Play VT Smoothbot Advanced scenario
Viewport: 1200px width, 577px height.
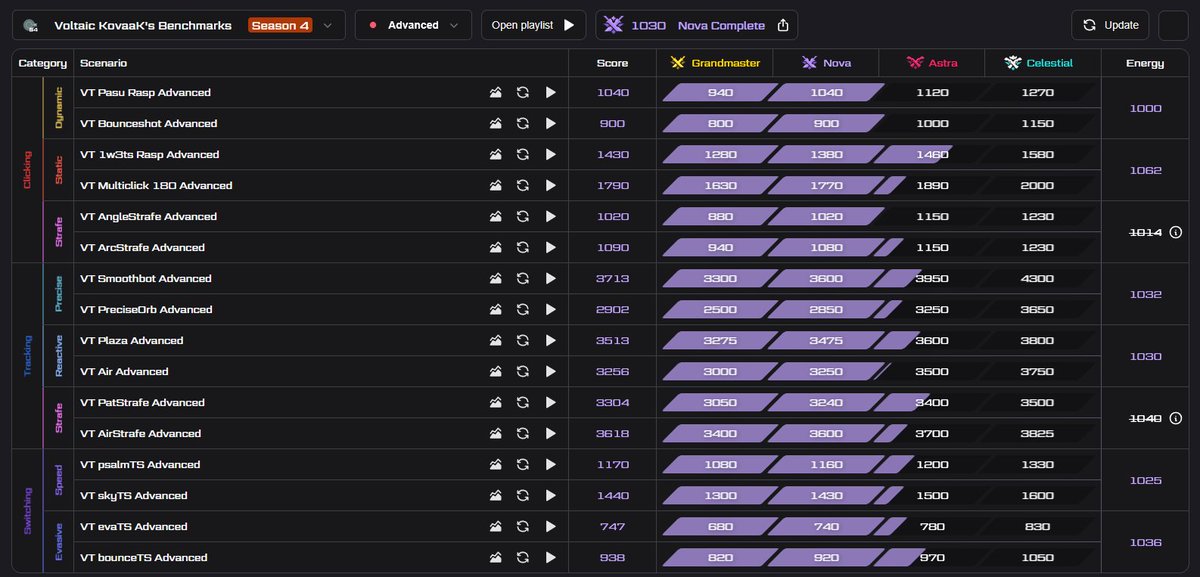pyautogui.click(x=550, y=279)
